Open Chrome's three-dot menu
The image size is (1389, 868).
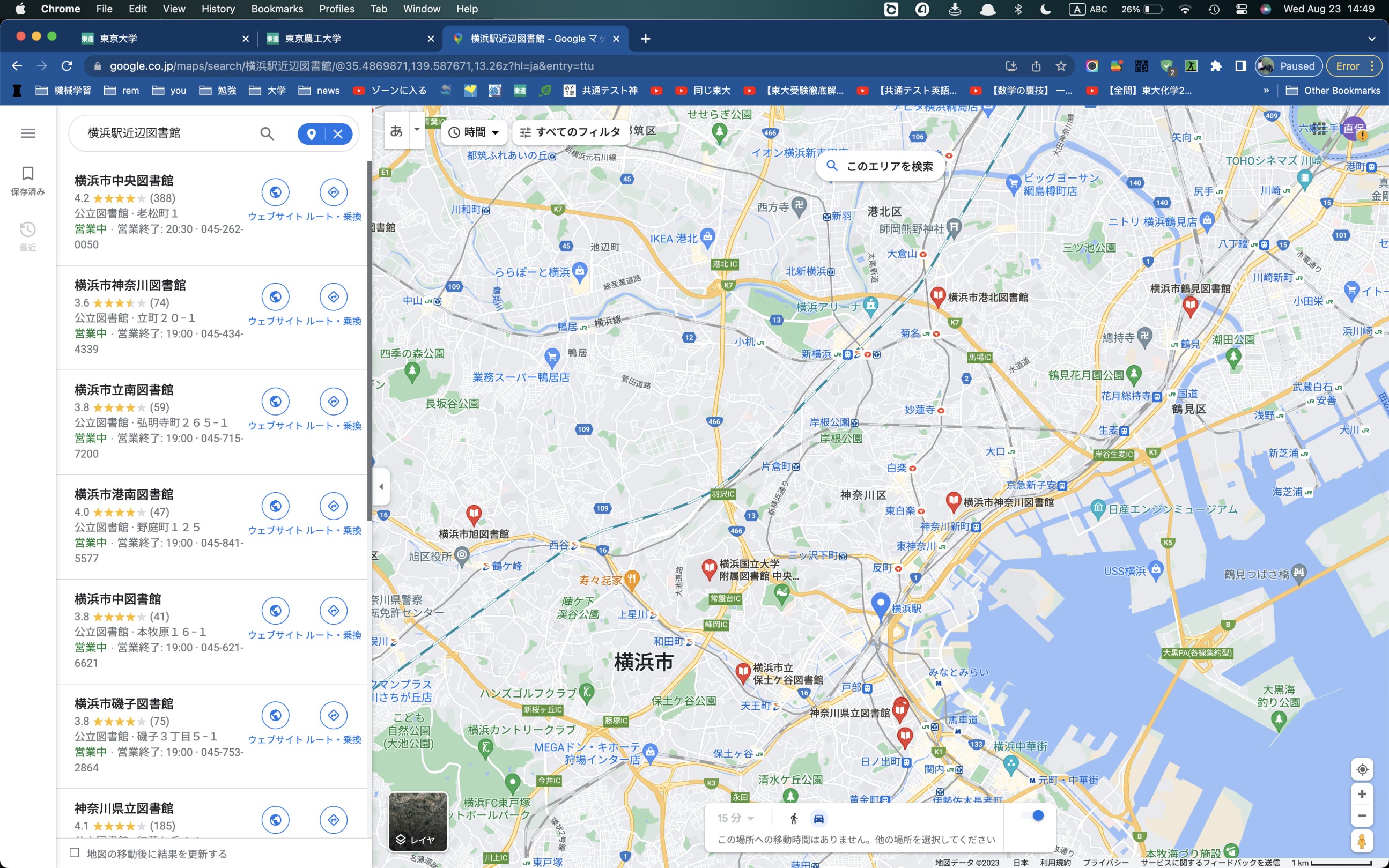tap(1372, 66)
